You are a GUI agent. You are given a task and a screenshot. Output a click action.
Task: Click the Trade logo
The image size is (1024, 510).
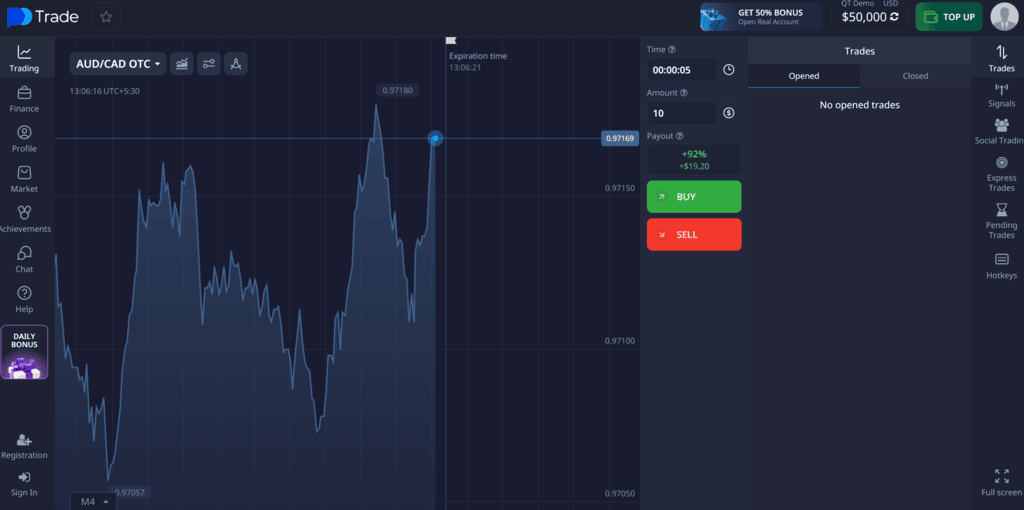click(x=43, y=17)
